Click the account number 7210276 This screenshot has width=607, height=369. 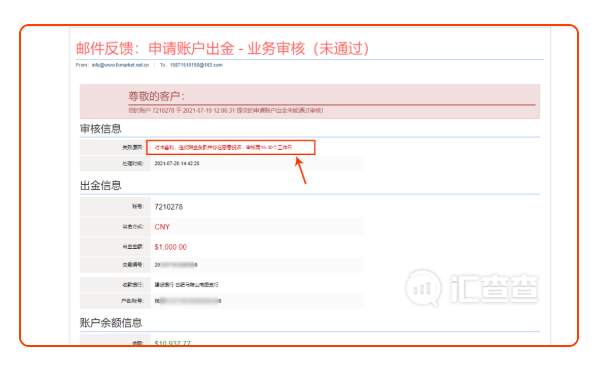(168, 207)
